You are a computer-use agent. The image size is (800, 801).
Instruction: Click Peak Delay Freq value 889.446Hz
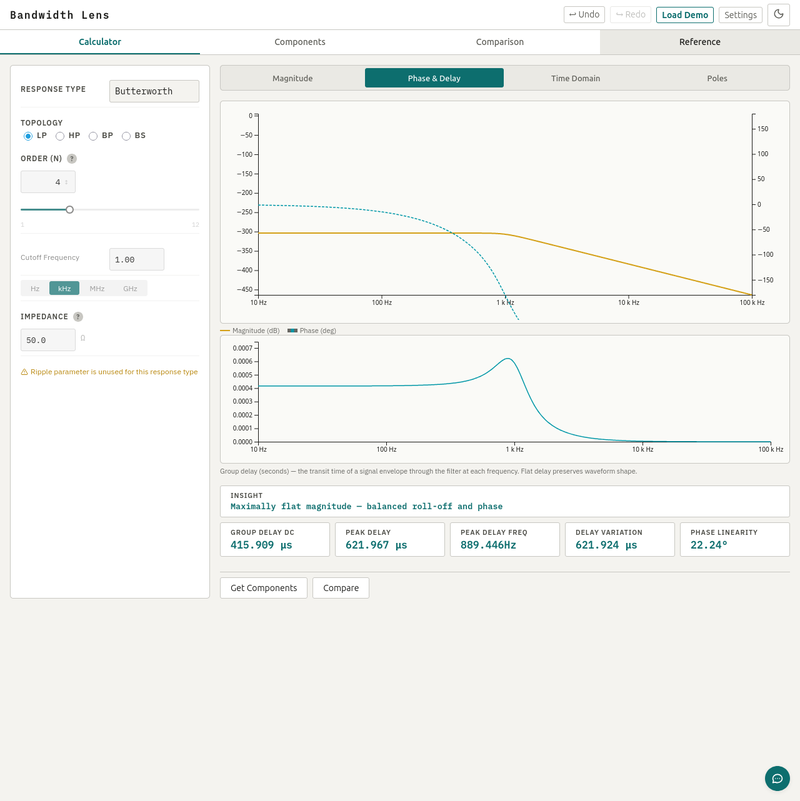pyautogui.click(x=488, y=545)
